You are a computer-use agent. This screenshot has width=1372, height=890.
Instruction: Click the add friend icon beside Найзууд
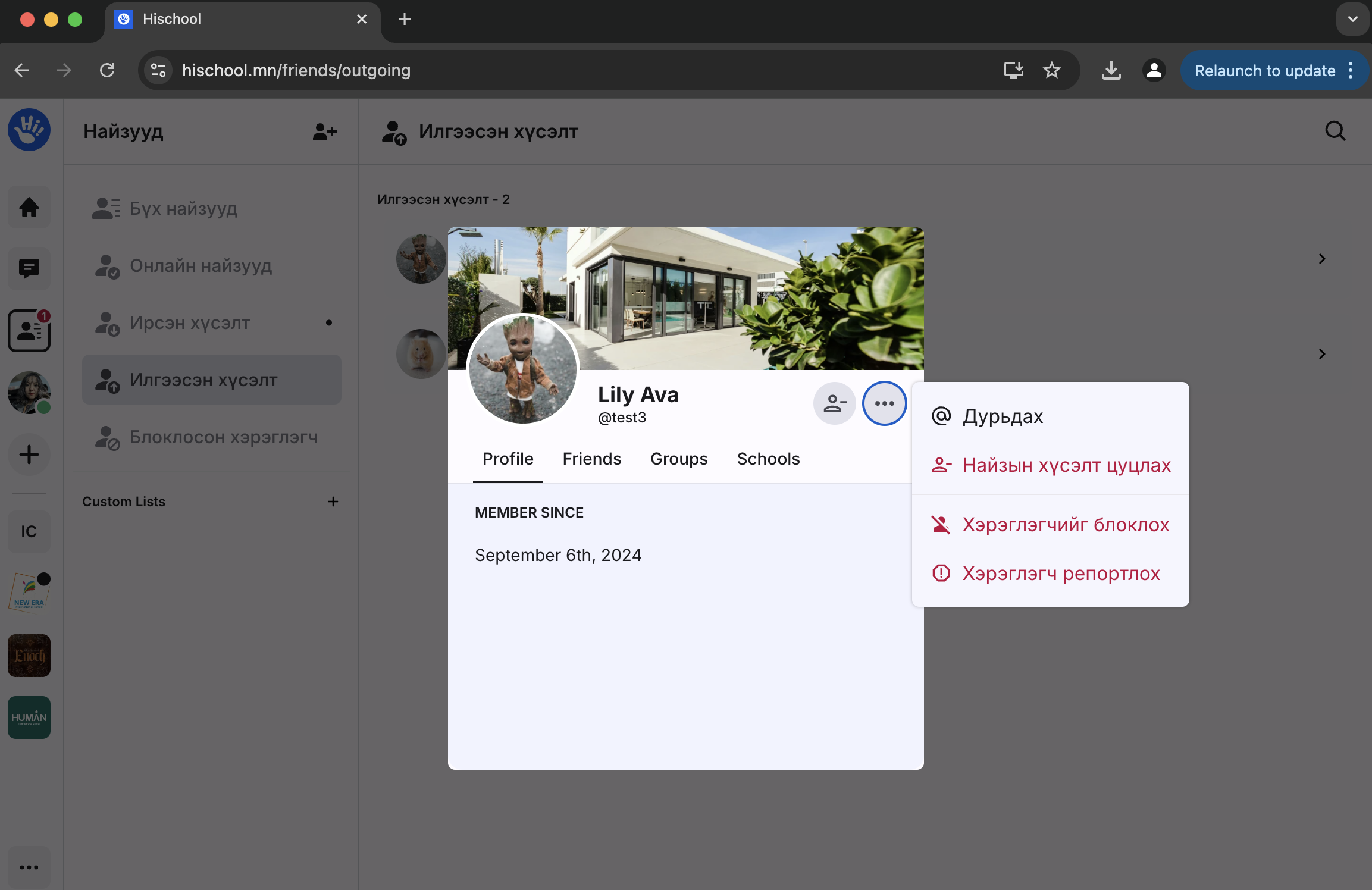pyautogui.click(x=325, y=131)
